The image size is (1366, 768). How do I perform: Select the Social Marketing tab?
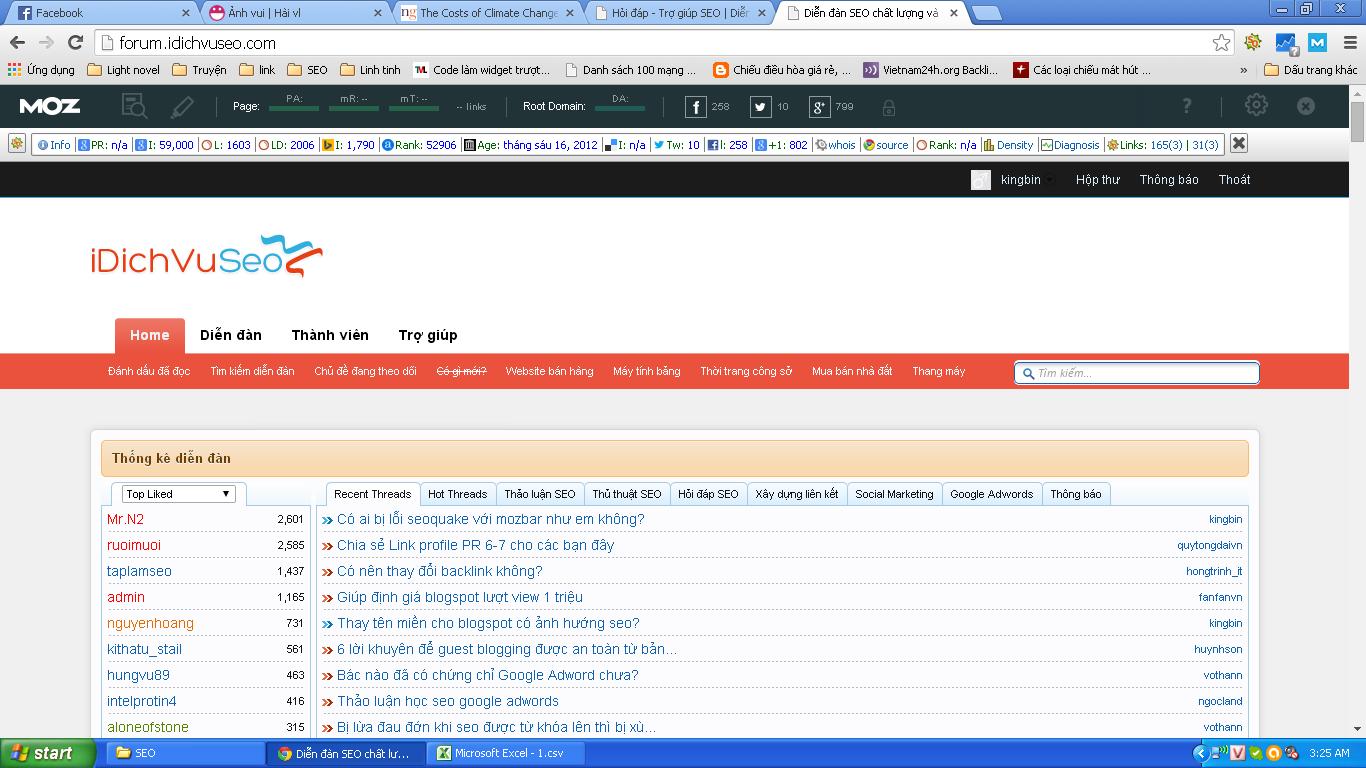tap(894, 494)
